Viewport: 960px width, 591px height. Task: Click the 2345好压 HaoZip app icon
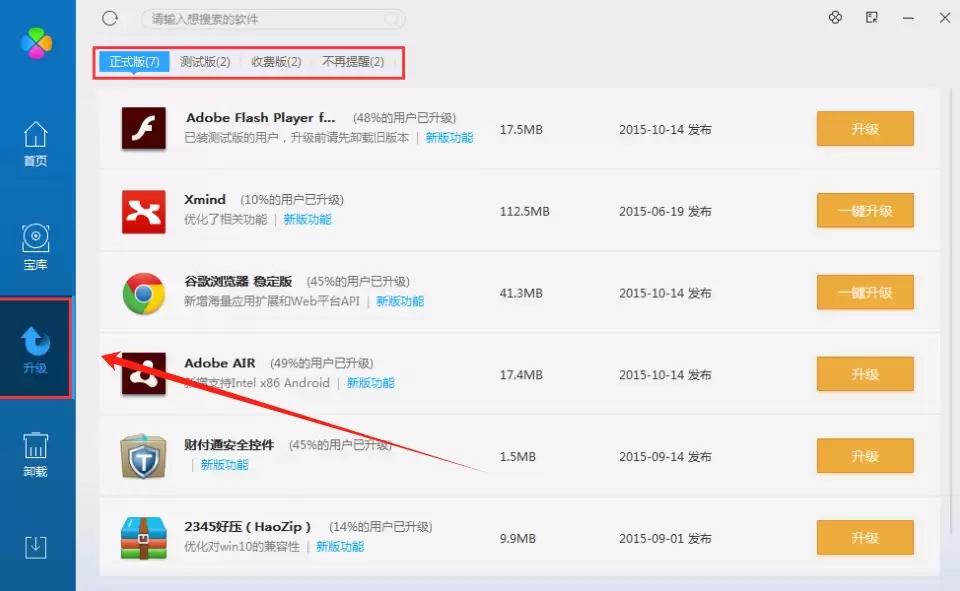pyautogui.click(x=143, y=538)
